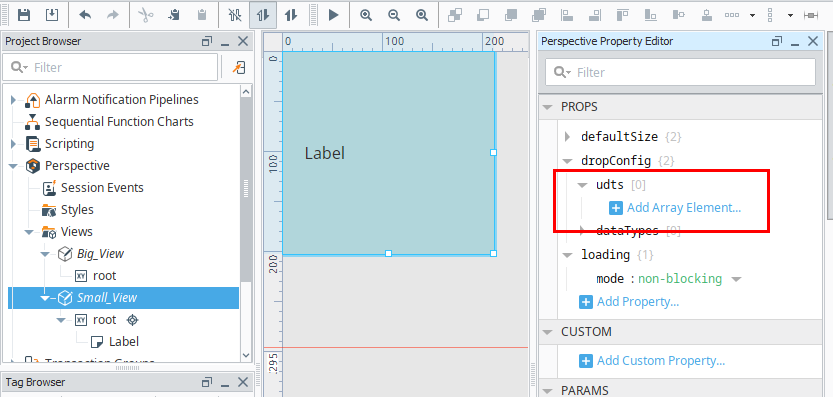Screen dimensions: 833x397
Task: Click the Undo arrow icon
Action: [85, 15]
